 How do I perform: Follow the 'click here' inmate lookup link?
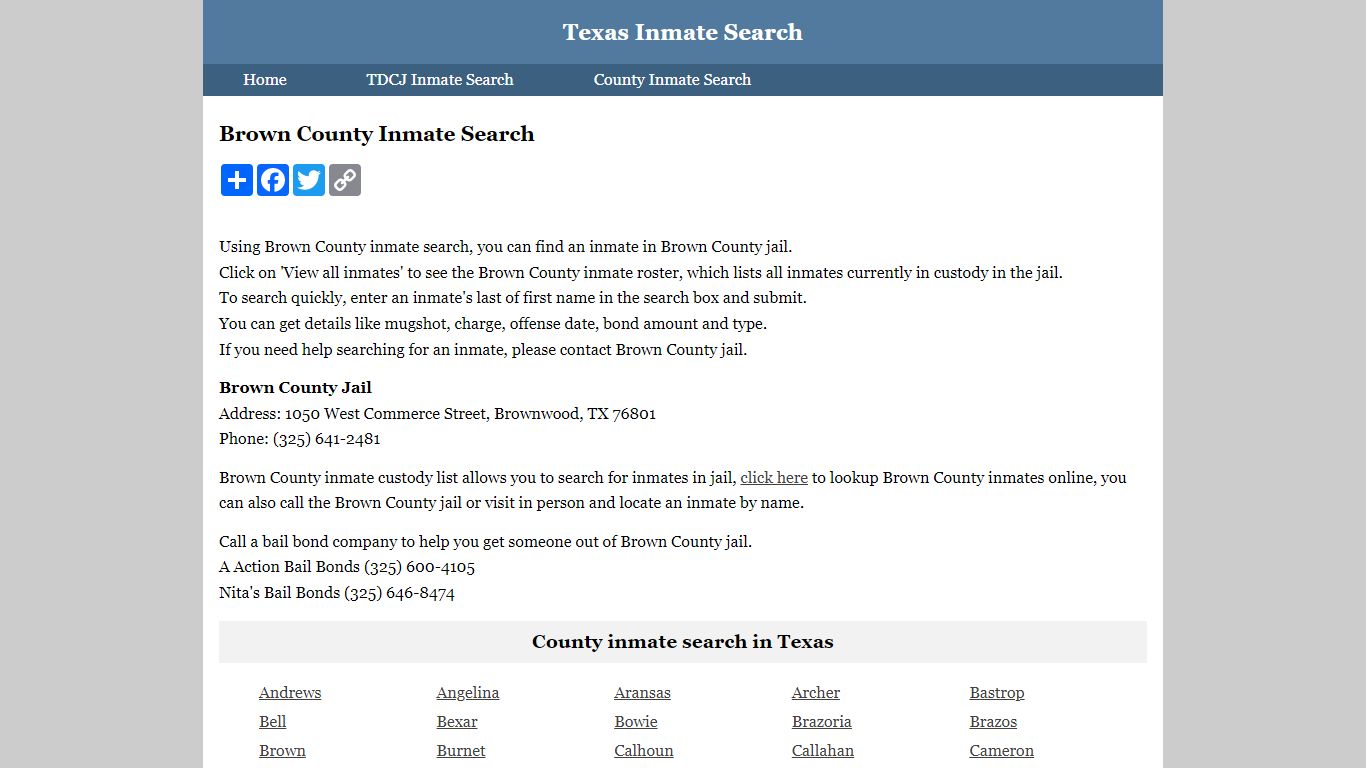(x=774, y=478)
